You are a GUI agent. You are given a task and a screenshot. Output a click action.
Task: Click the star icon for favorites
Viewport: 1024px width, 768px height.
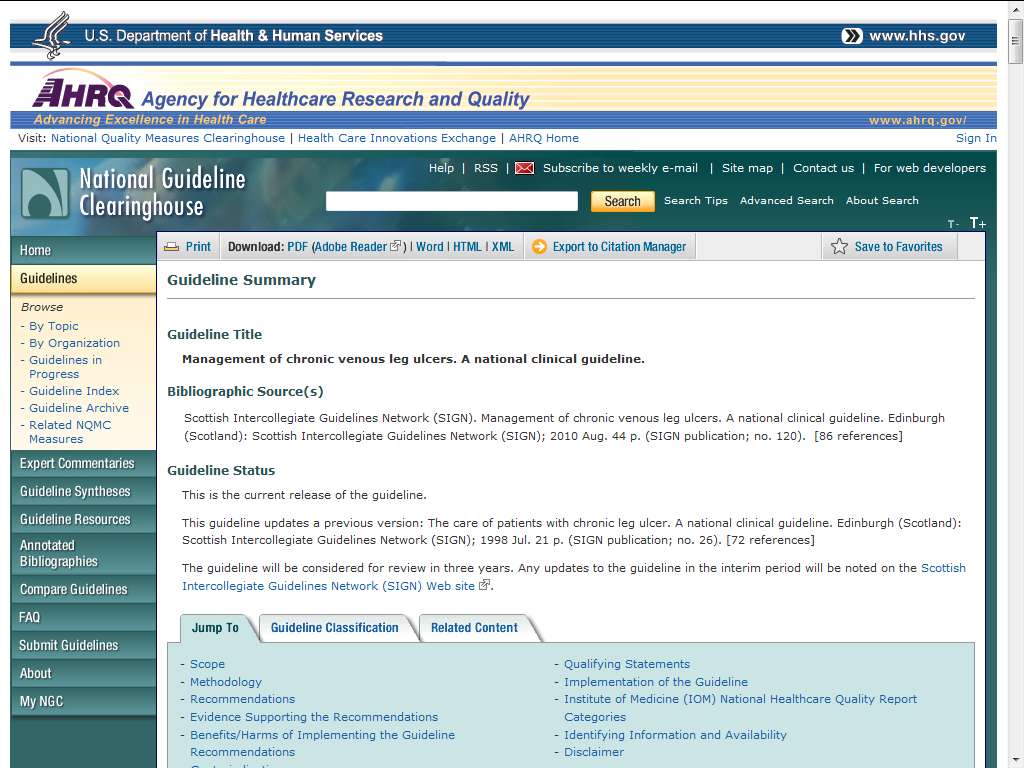click(839, 246)
